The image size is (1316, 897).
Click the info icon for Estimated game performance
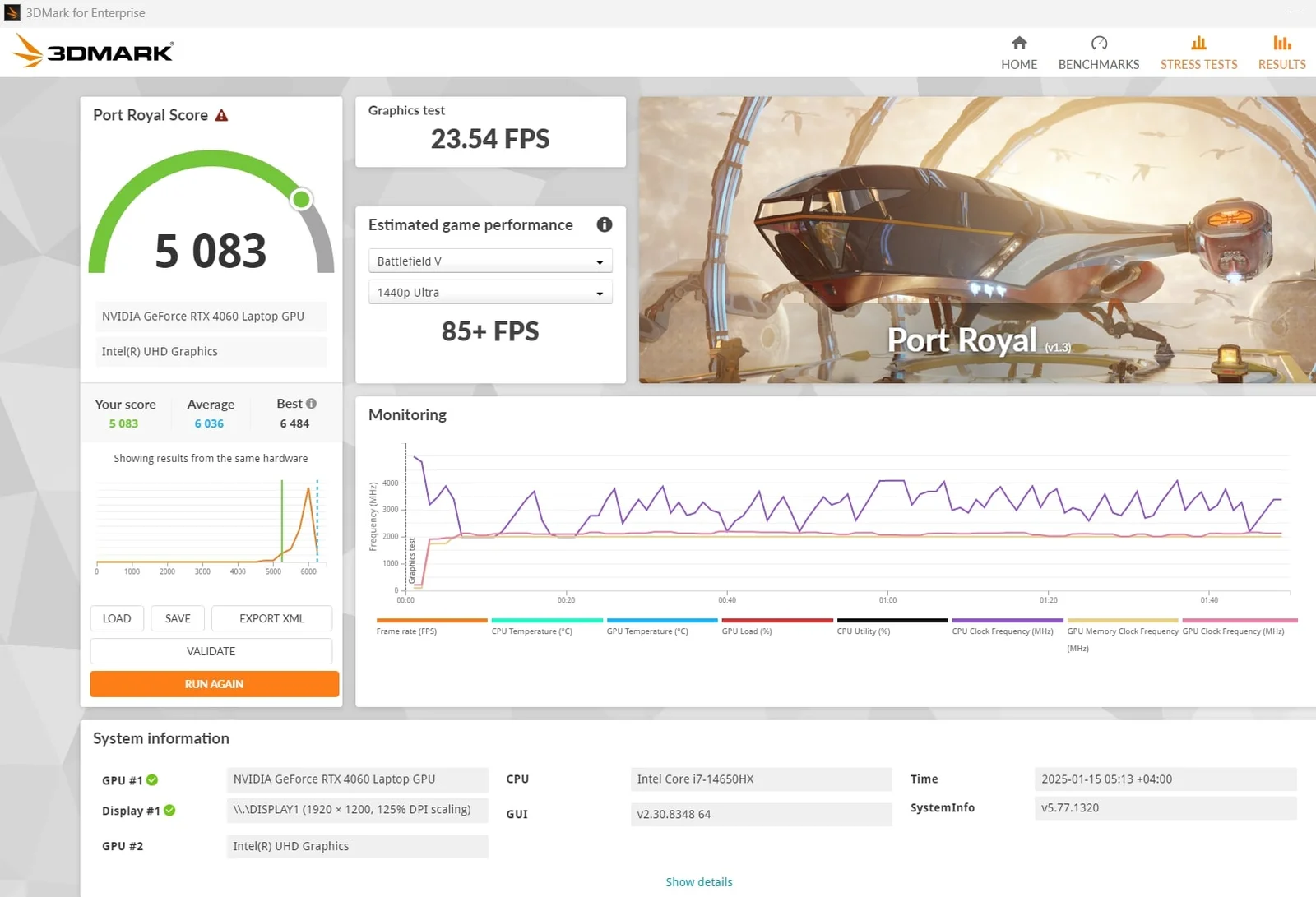pyautogui.click(x=604, y=224)
